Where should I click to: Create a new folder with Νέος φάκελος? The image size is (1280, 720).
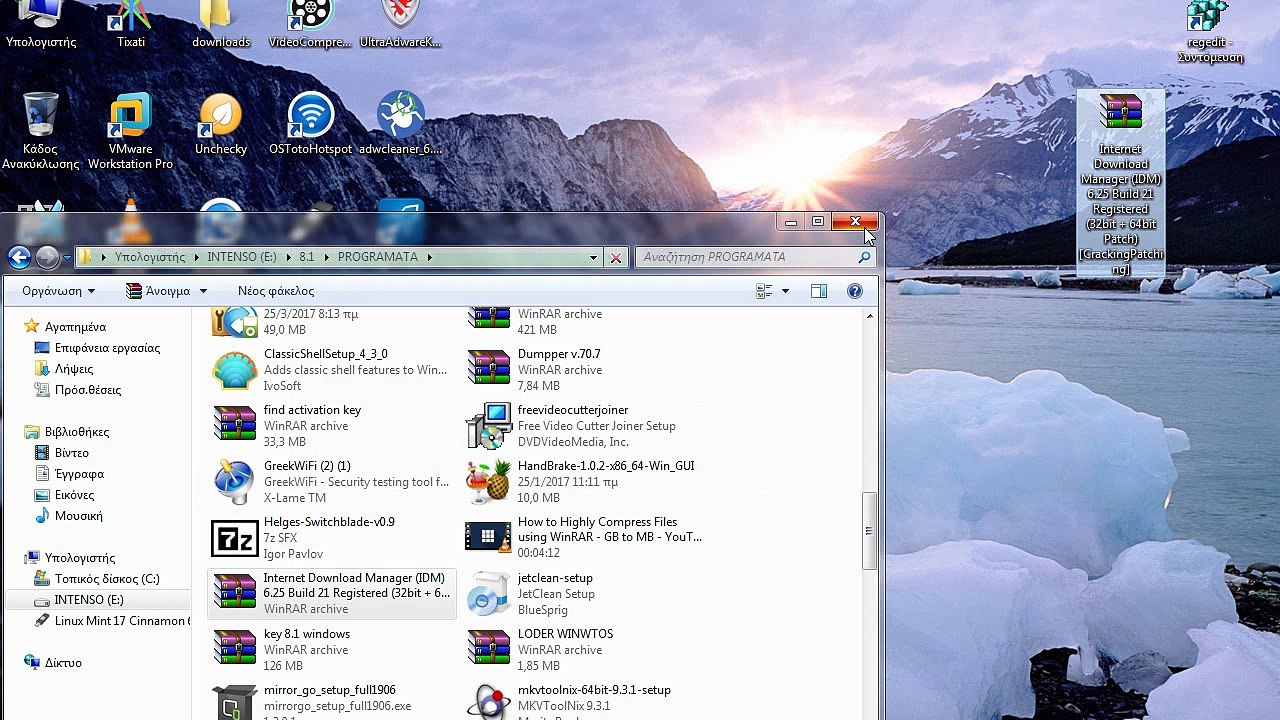point(276,291)
